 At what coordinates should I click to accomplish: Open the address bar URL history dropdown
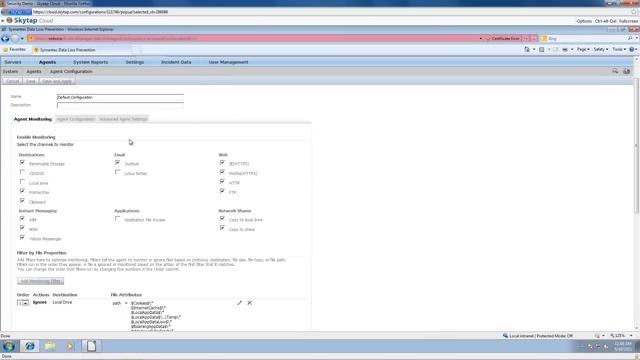(480, 38)
